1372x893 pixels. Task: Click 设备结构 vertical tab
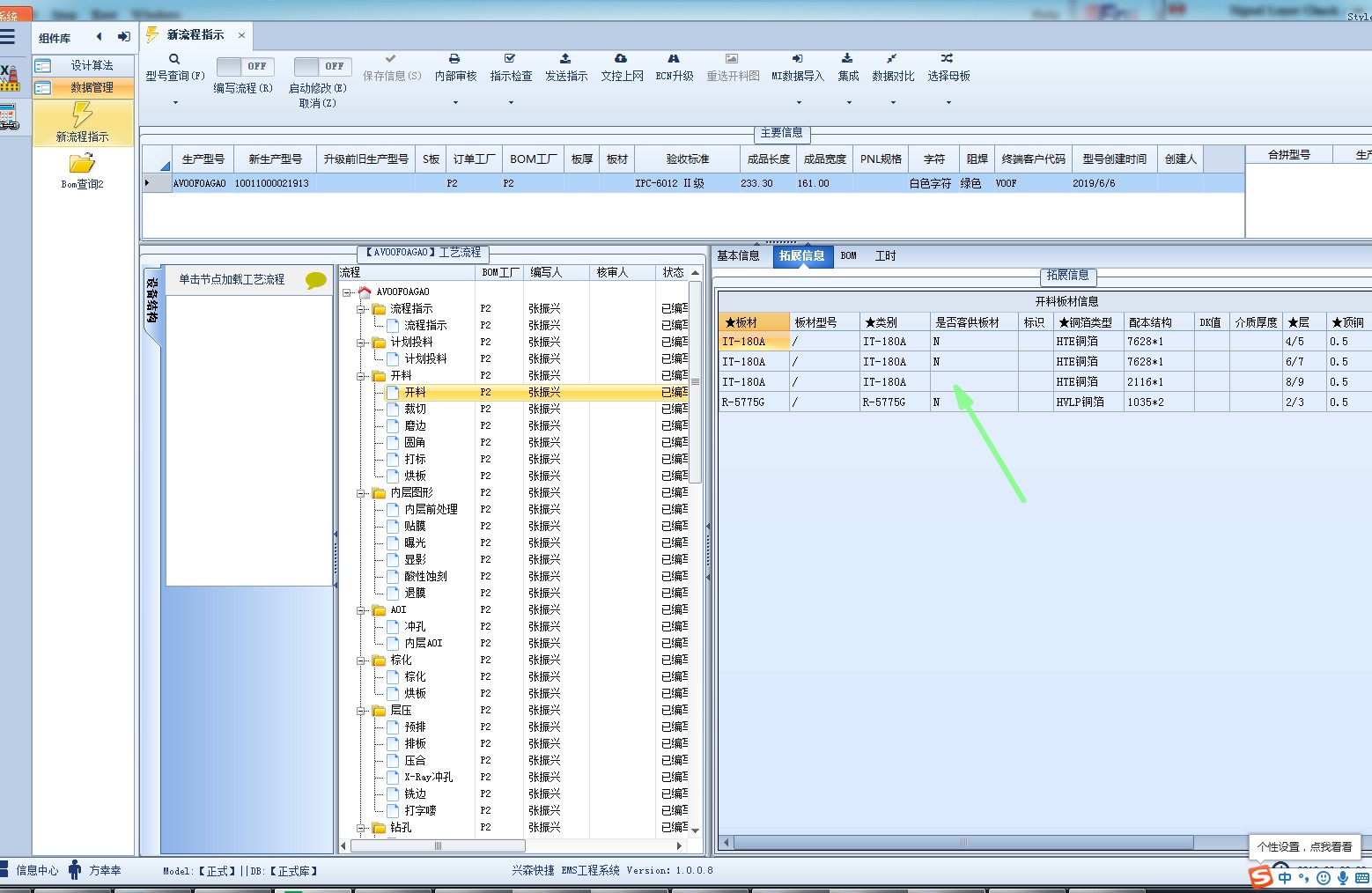pos(152,301)
